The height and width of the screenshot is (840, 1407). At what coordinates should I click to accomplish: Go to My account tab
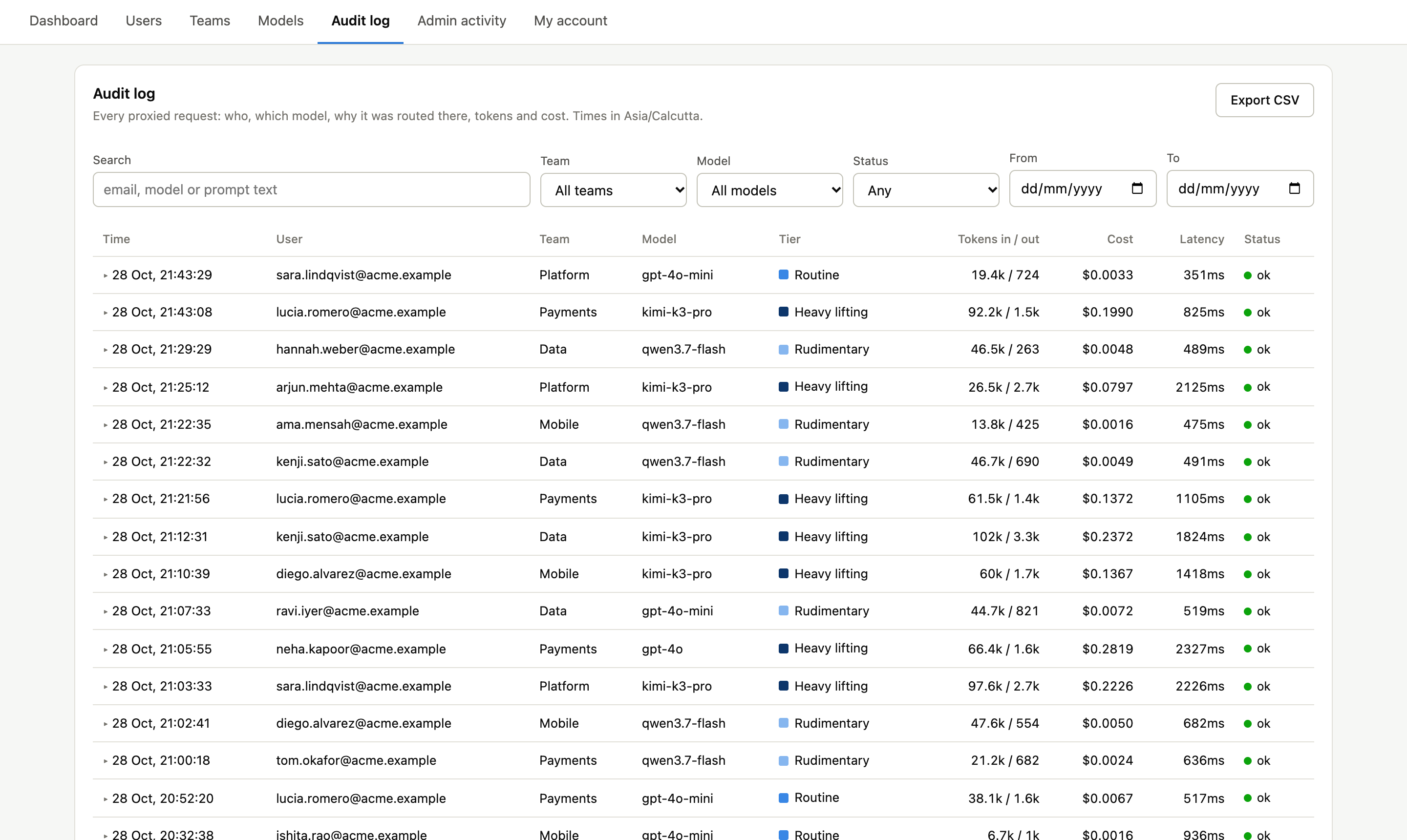pyautogui.click(x=570, y=21)
